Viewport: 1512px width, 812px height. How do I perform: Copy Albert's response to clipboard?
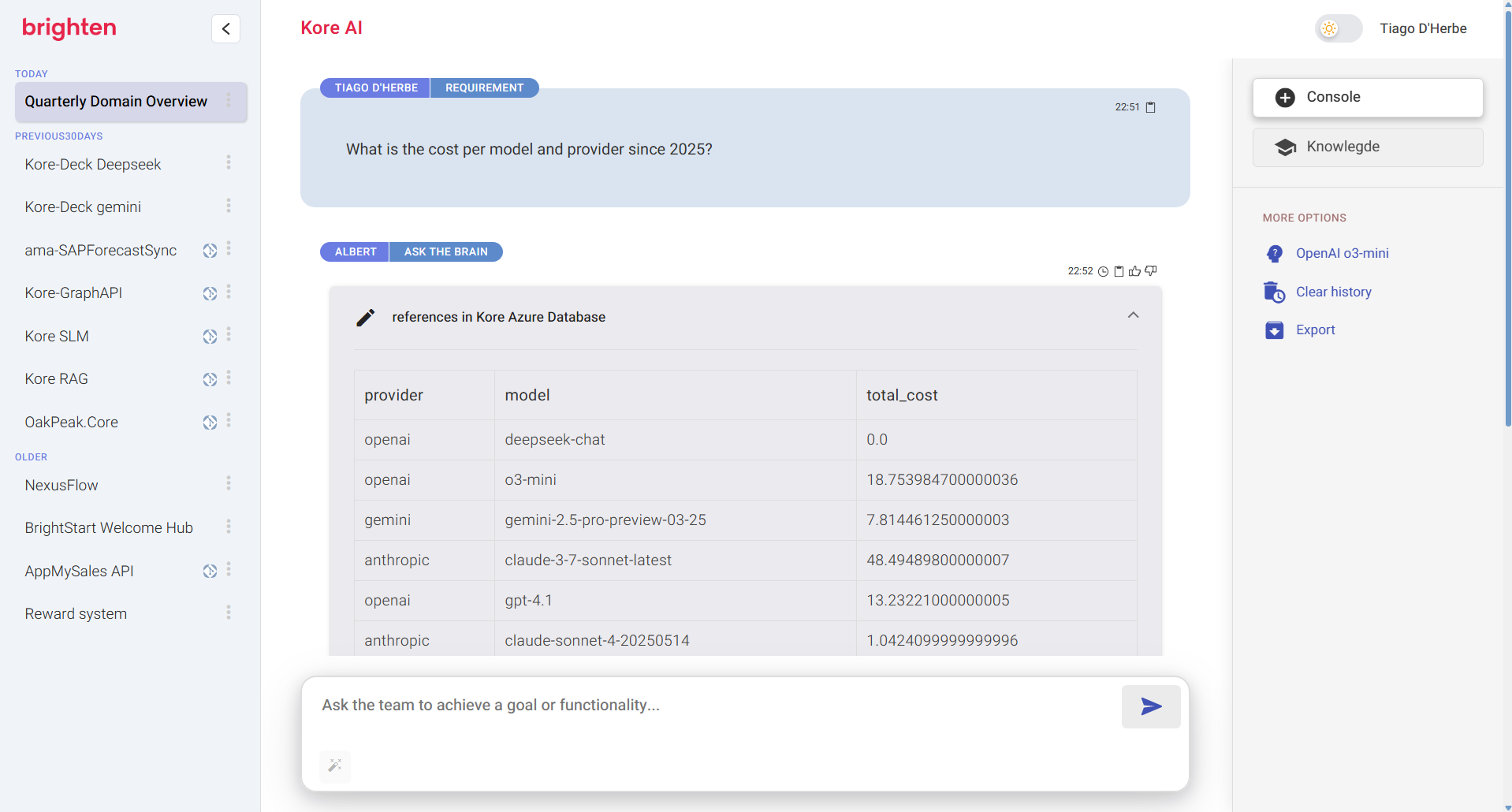(x=1119, y=271)
